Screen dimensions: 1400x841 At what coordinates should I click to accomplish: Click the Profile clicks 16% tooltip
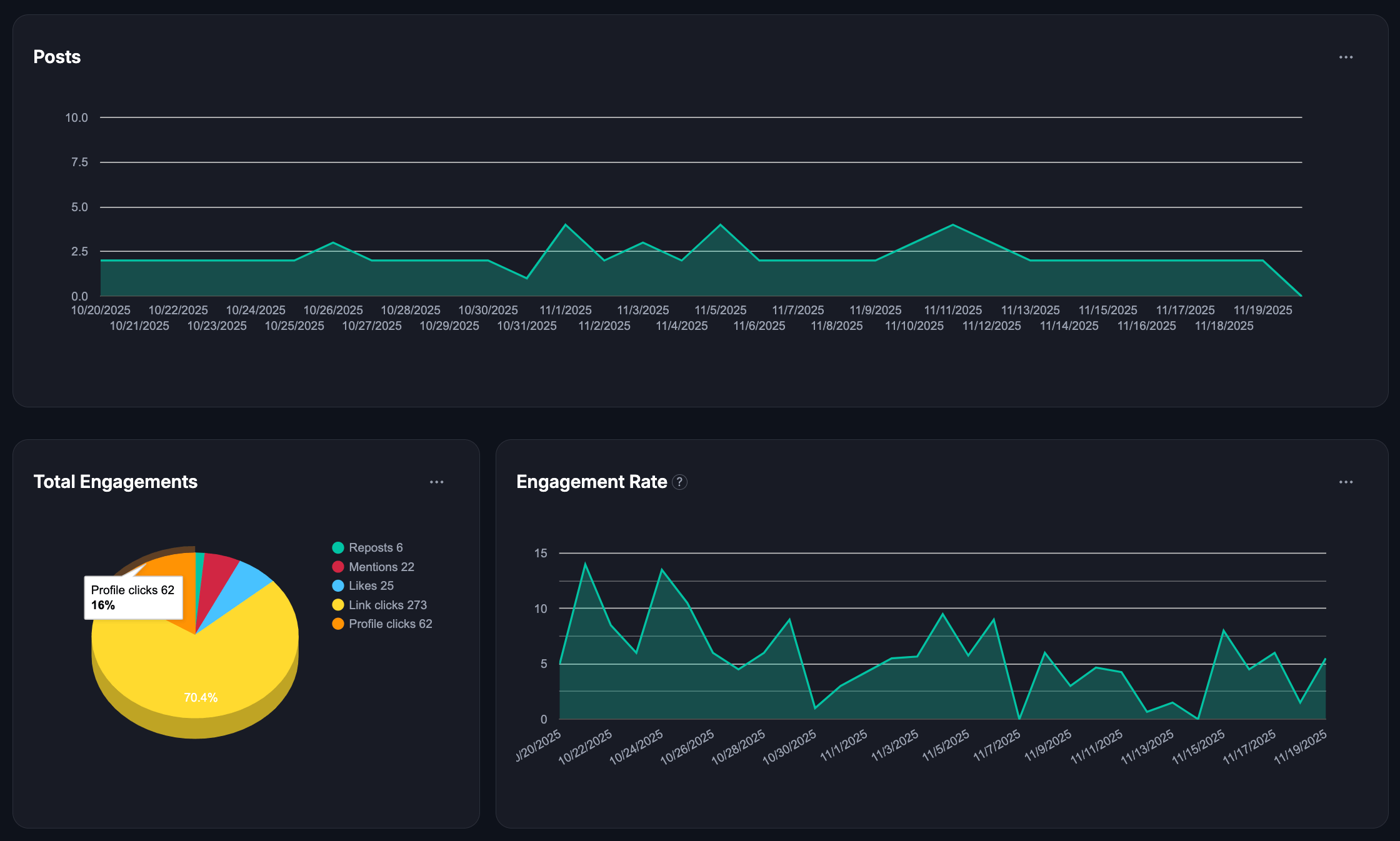tap(133, 598)
